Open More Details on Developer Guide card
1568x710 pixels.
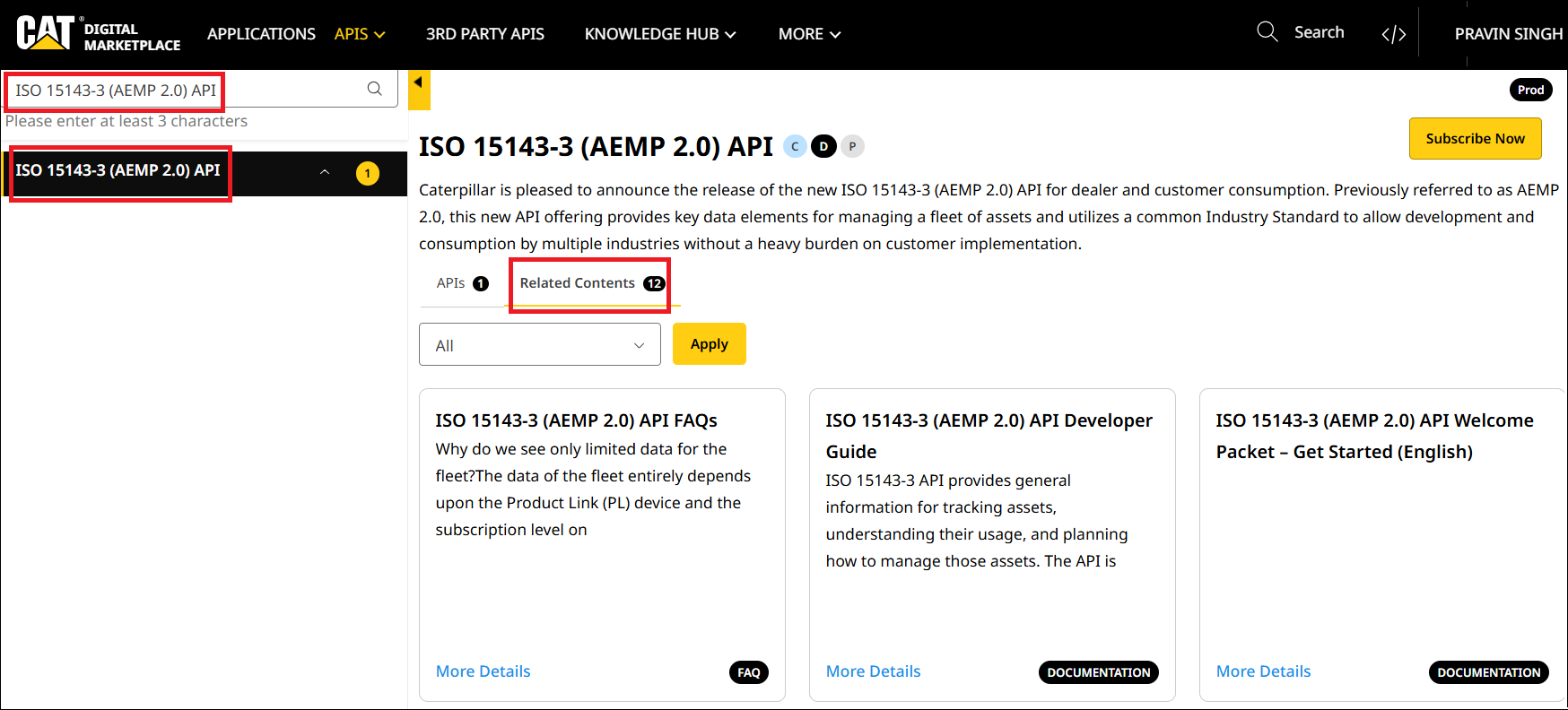tap(873, 671)
